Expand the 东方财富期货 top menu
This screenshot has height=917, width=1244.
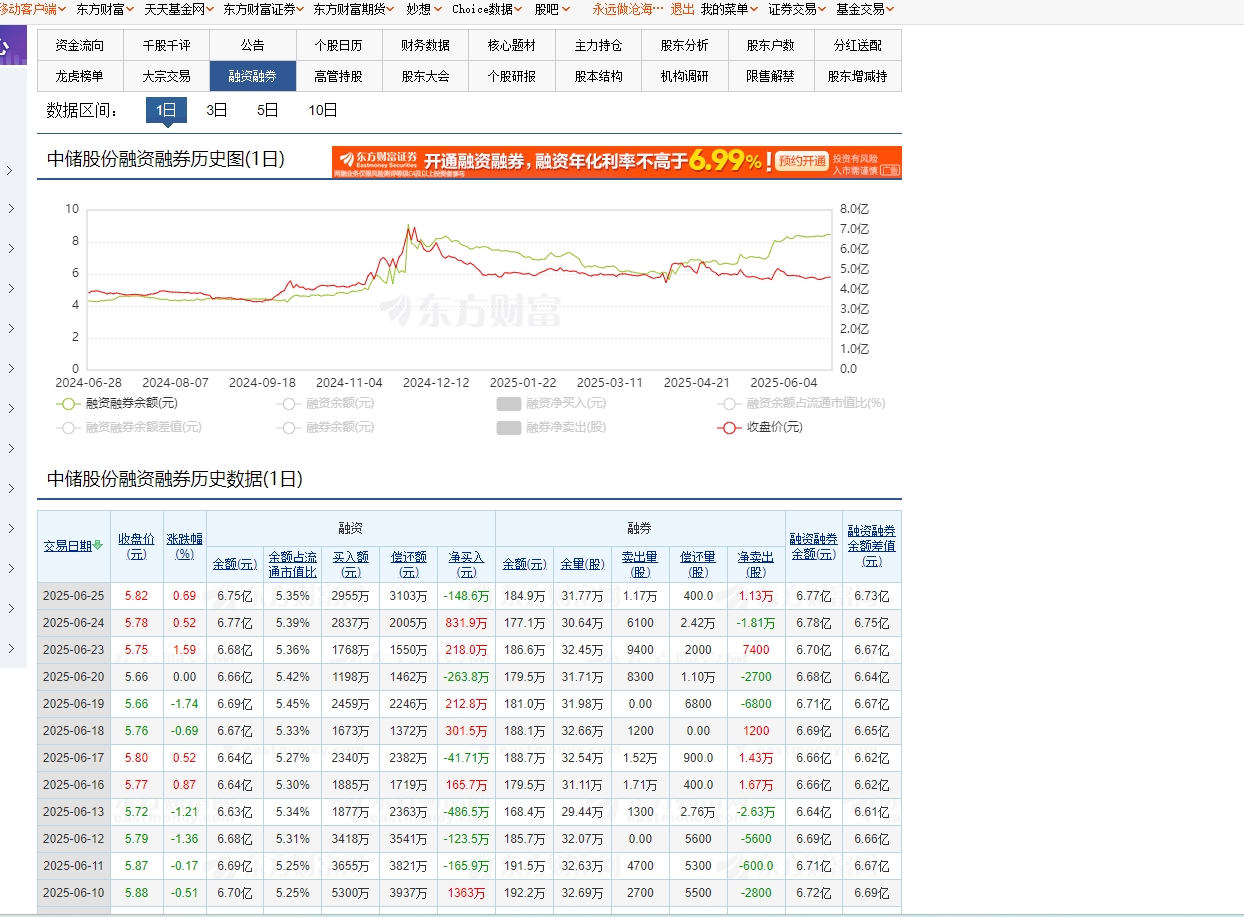click(x=354, y=9)
